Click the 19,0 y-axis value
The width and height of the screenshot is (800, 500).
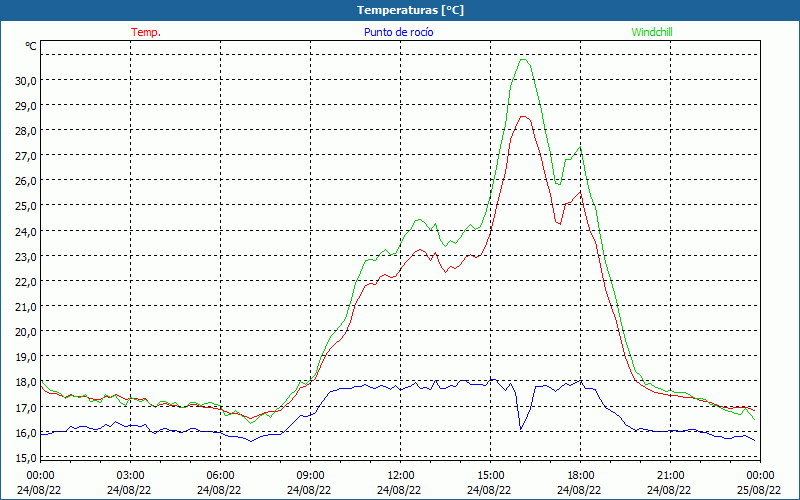click(x=26, y=357)
